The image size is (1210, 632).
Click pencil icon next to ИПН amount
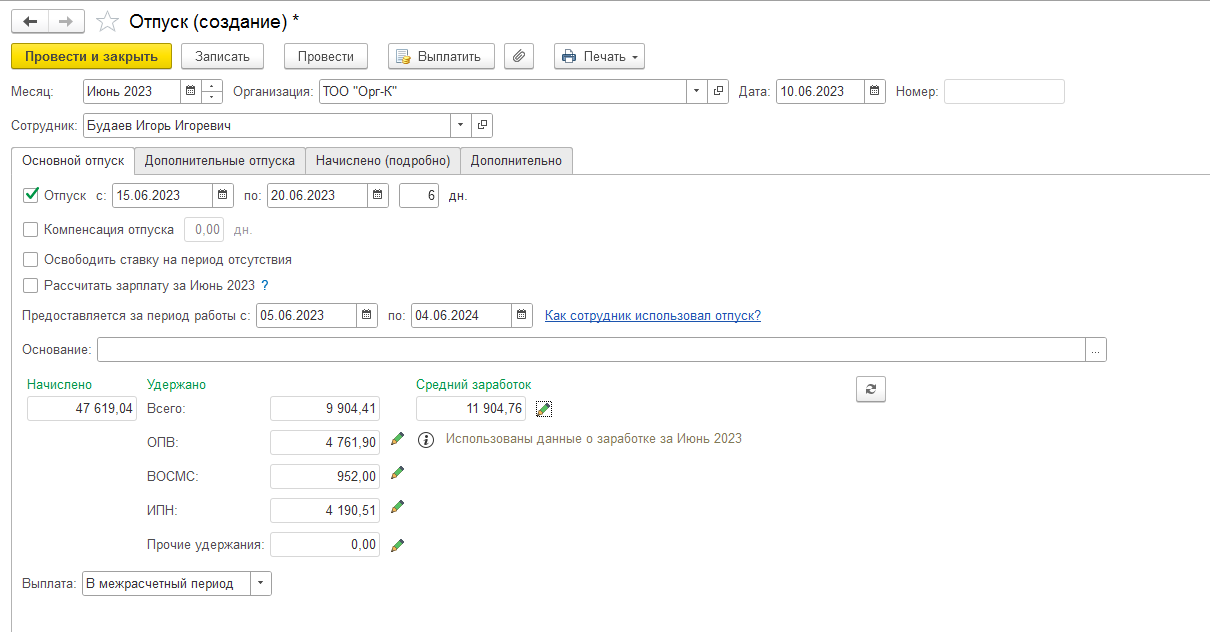(398, 507)
